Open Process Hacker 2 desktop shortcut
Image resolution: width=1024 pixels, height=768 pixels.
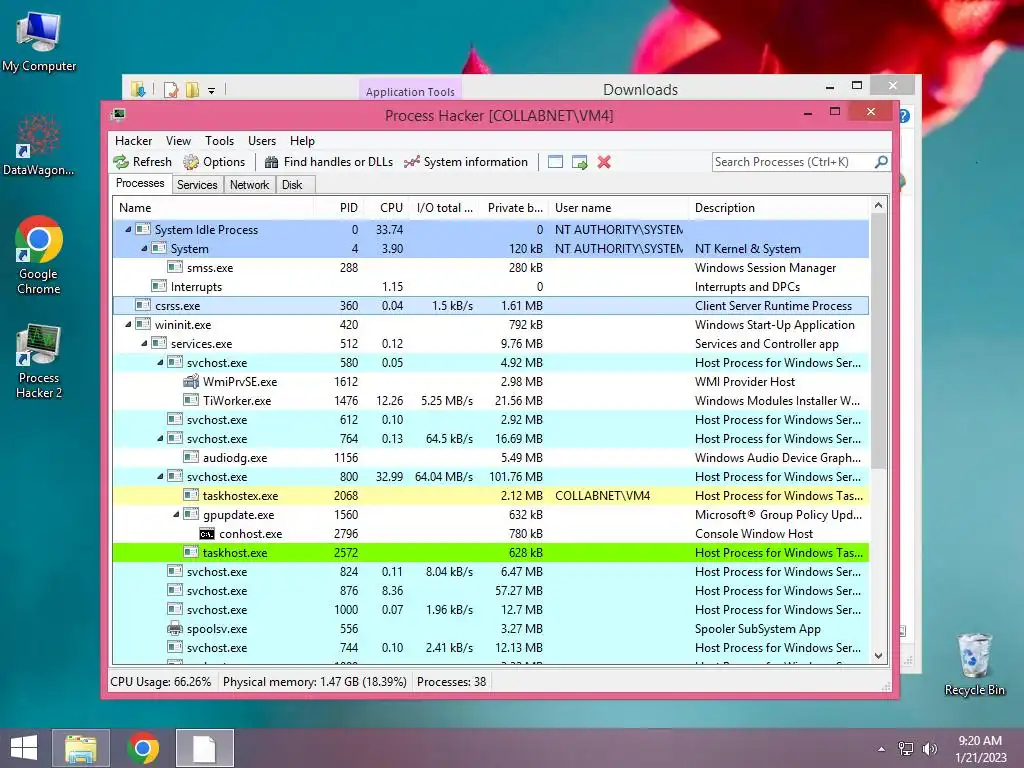39,360
